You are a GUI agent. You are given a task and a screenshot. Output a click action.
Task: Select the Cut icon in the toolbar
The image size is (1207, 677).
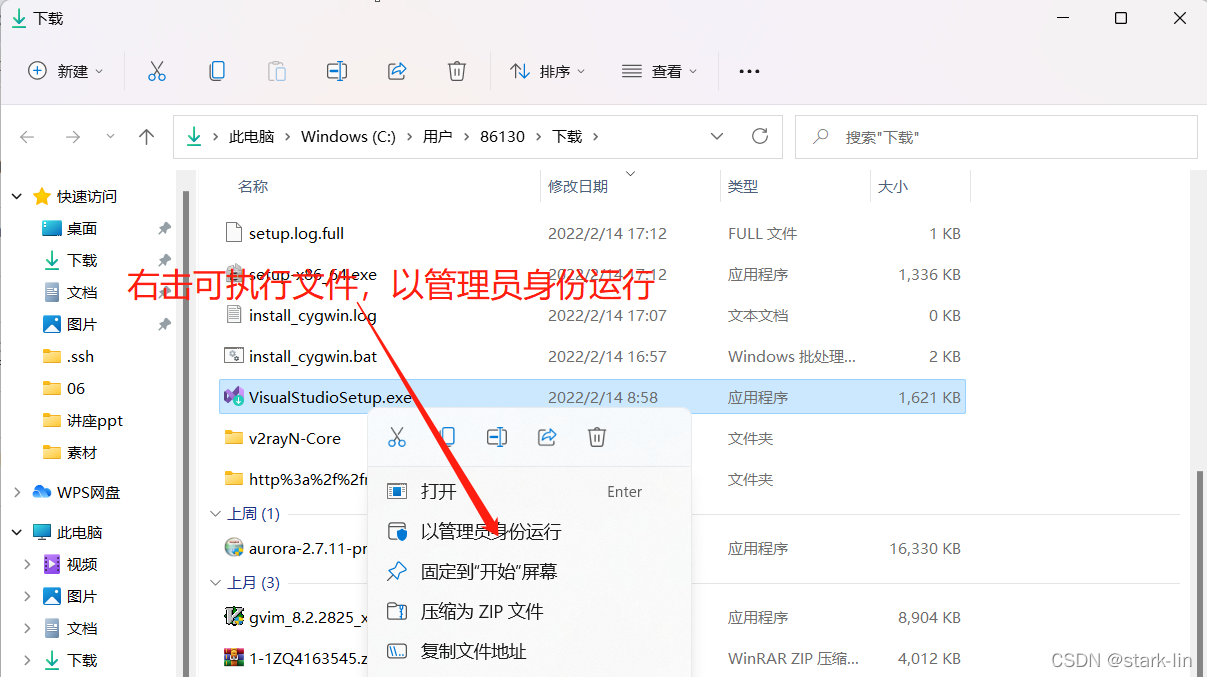click(x=156, y=70)
